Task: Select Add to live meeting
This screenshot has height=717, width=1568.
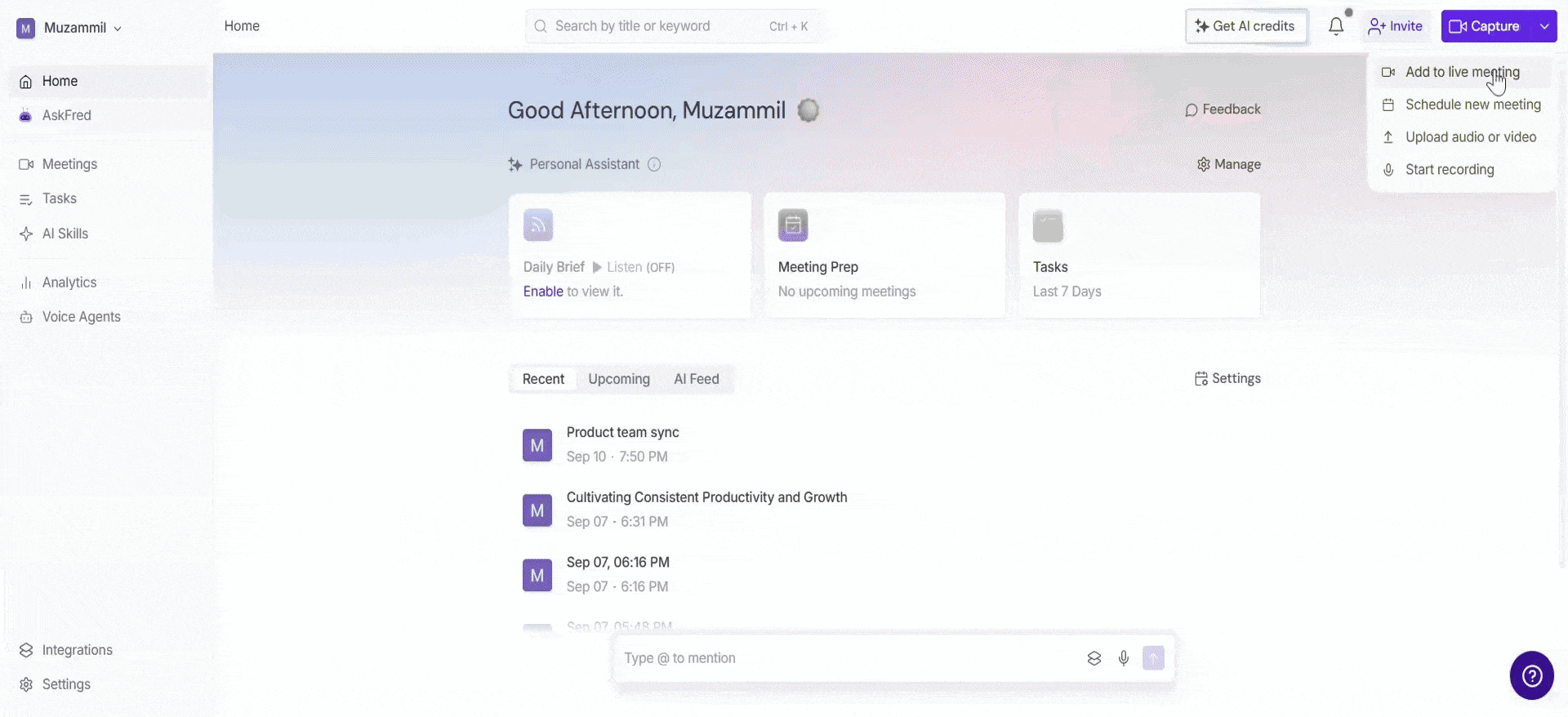Action: pyautogui.click(x=1462, y=72)
